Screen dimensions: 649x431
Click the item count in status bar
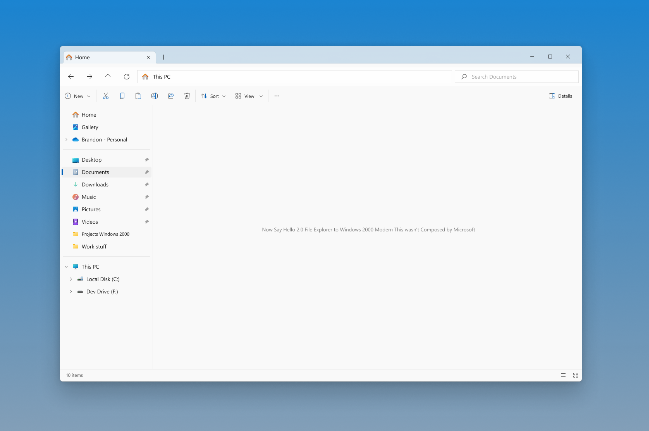click(75, 376)
